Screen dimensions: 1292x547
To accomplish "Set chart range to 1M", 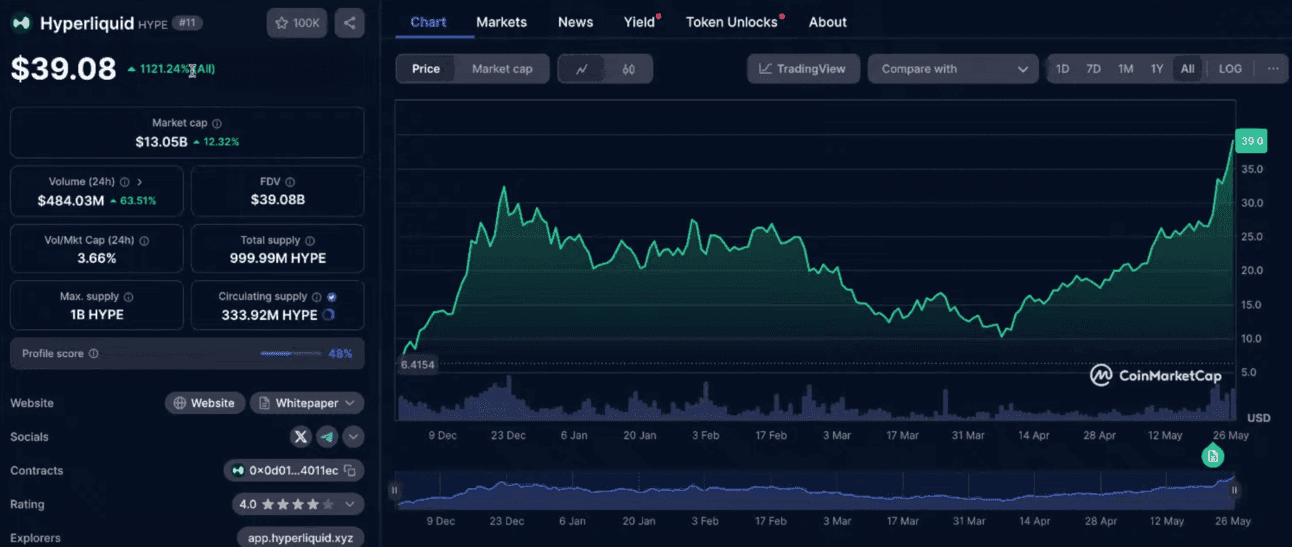I will [x=1126, y=69].
